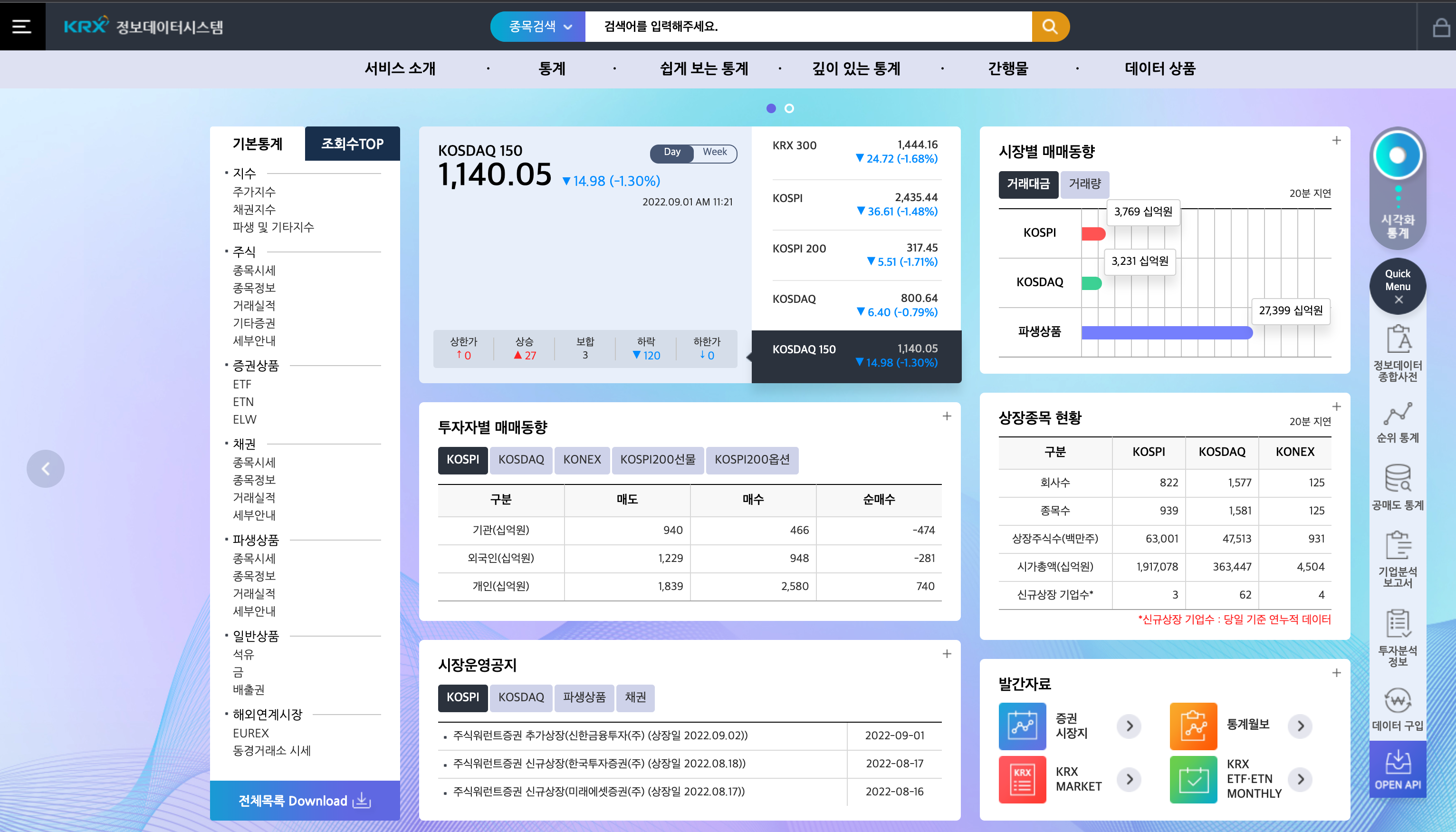
Task: Open the login lock icon
Action: click(1441, 27)
